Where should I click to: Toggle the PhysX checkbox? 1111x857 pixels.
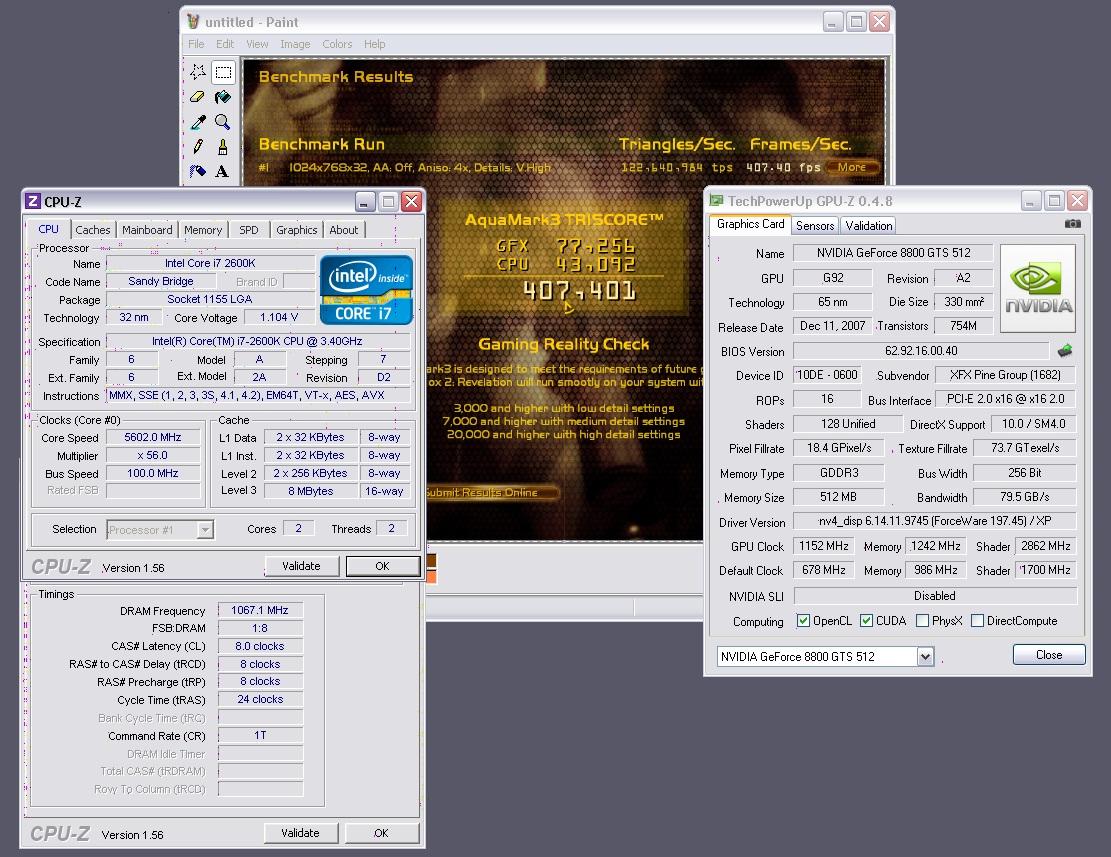(922, 620)
